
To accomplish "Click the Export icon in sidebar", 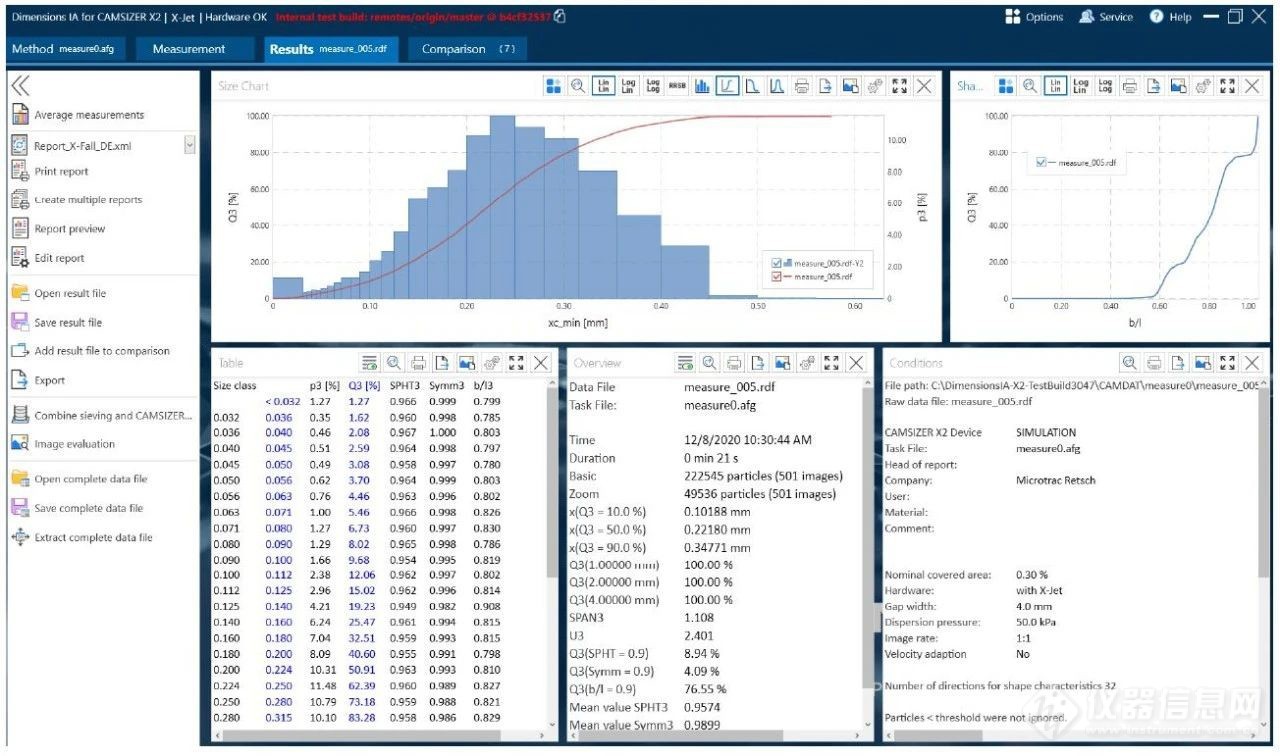I will [x=20, y=380].
